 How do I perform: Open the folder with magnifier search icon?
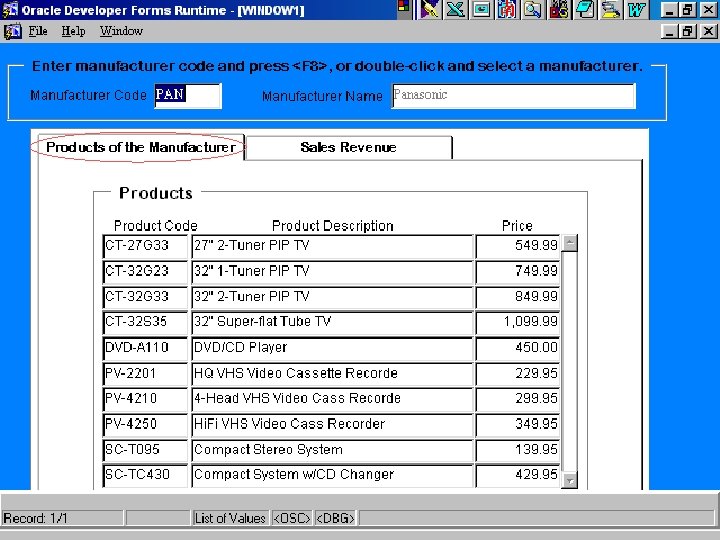point(533,10)
